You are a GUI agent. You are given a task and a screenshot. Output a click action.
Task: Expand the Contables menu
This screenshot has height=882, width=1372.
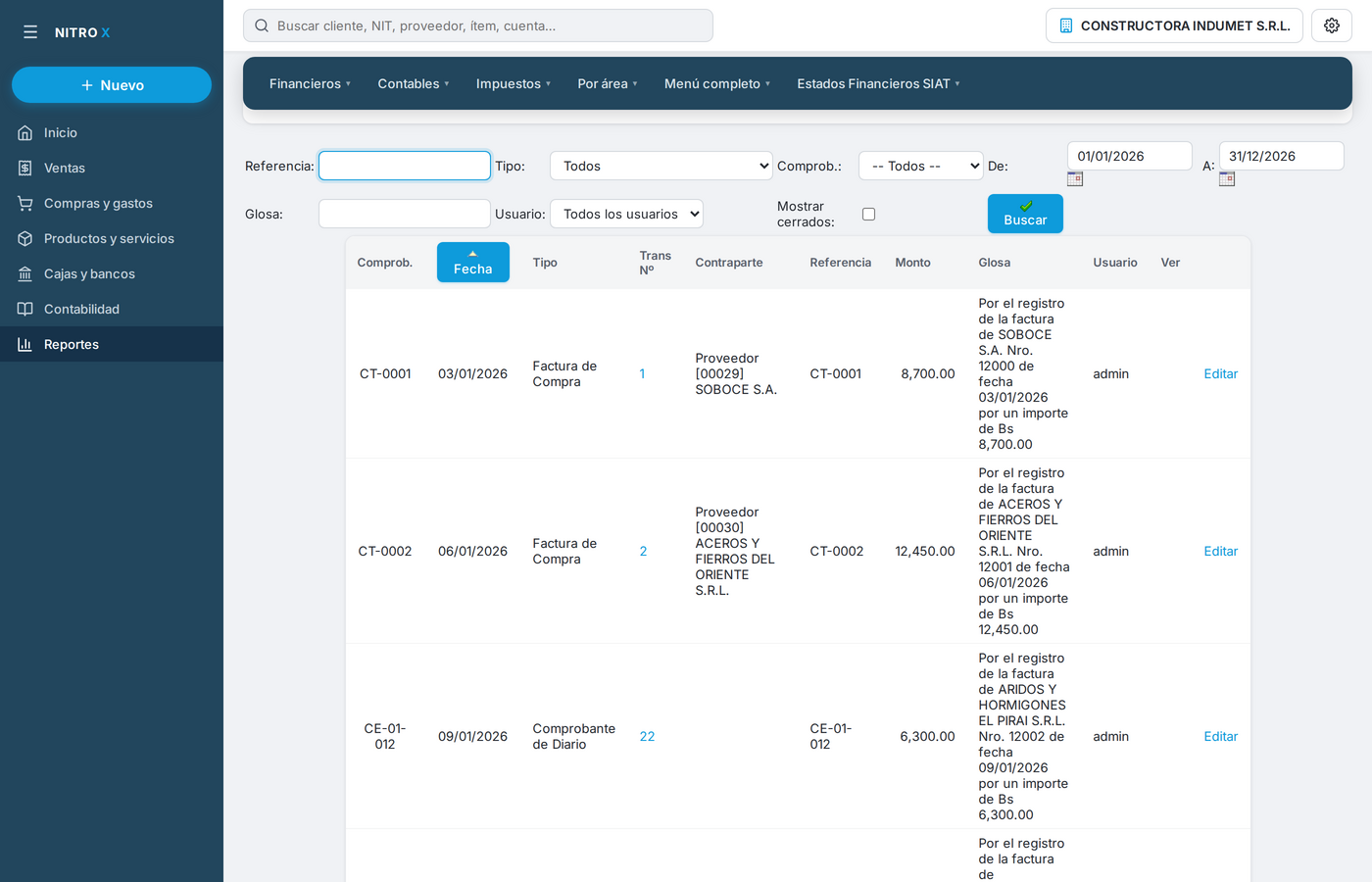click(x=414, y=83)
